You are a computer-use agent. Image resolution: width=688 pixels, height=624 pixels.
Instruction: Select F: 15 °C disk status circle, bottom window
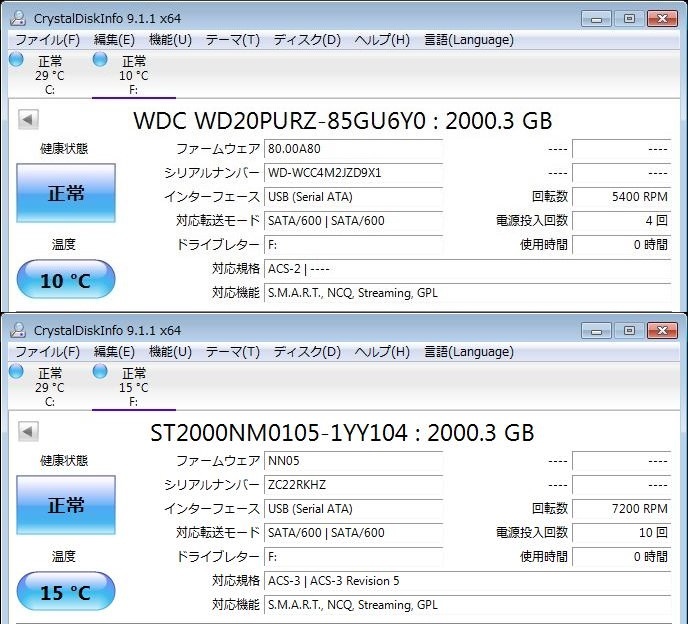[x=100, y=371]
